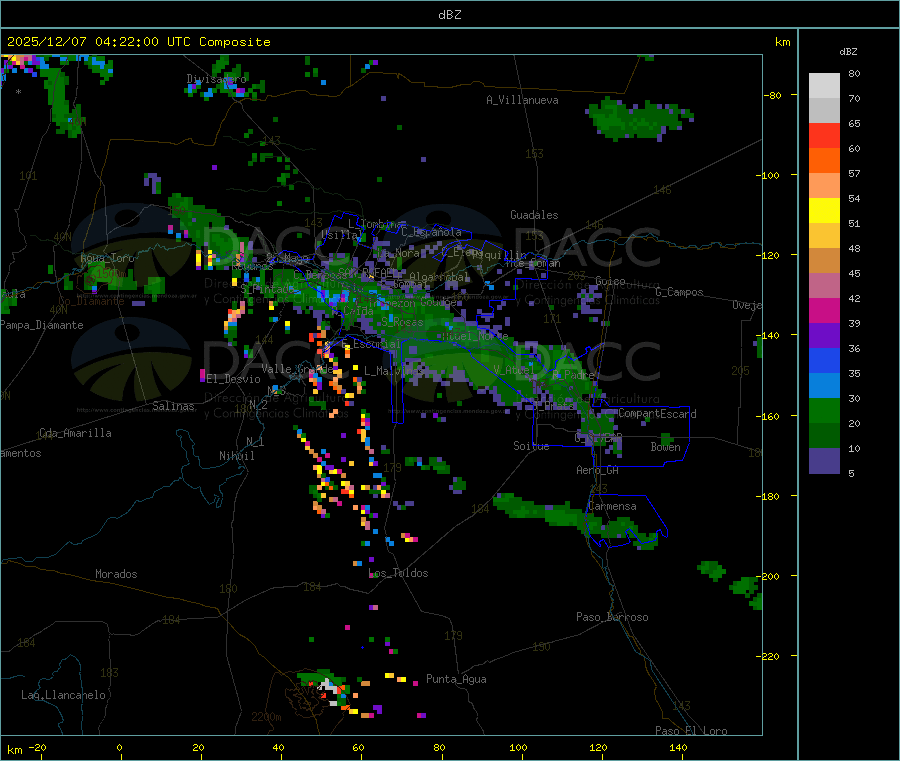Click the G_Campos place label

coord(680,292)
